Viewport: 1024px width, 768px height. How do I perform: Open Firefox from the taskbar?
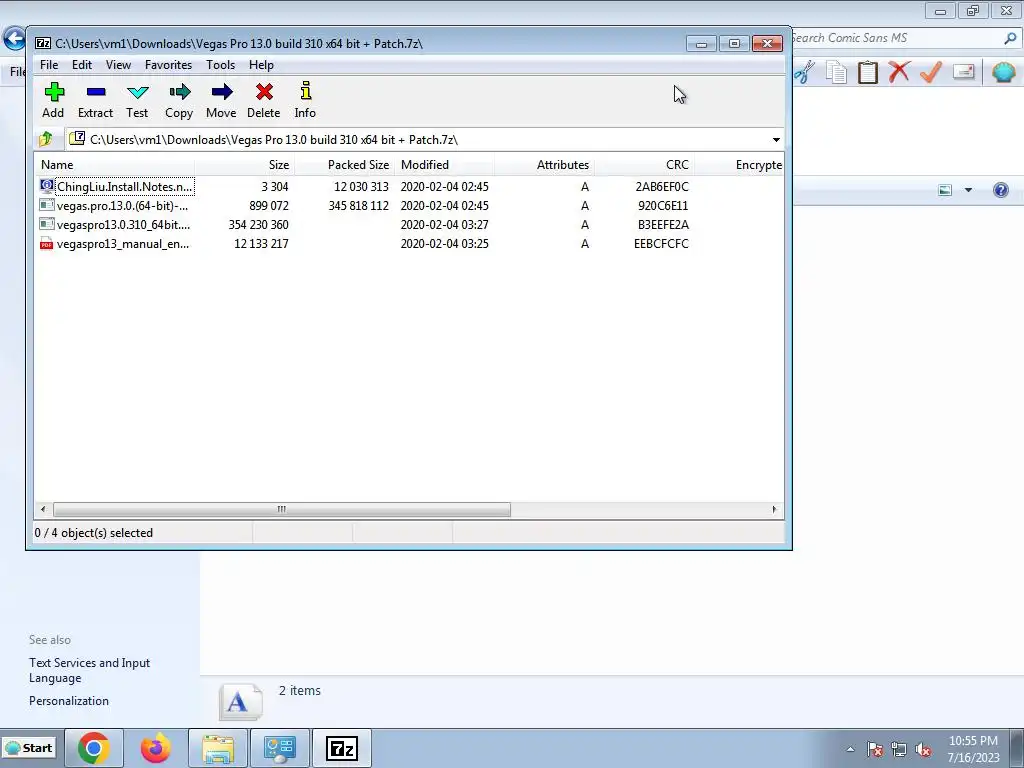pyautogui.click(x=155, y=748)
